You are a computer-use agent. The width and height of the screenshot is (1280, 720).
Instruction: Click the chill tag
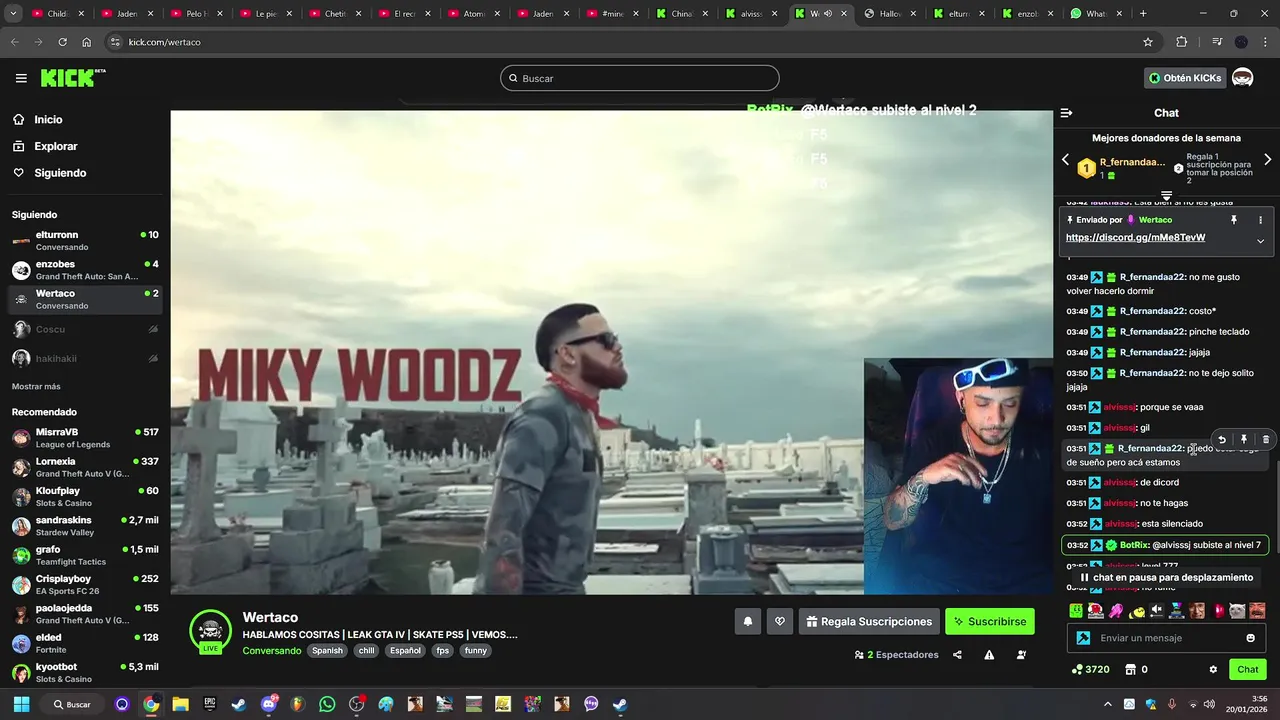click(366, 650)
